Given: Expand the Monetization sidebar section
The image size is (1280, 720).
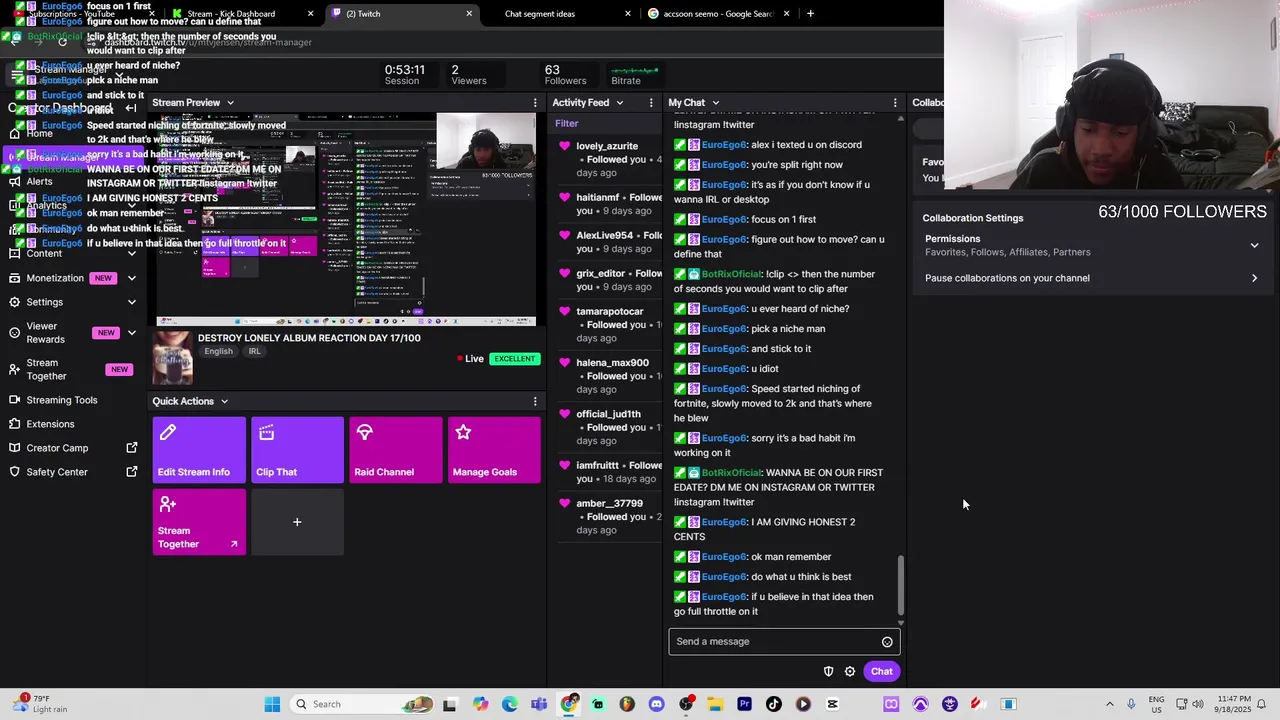Looking at the screenshot, I should (131, 278).
